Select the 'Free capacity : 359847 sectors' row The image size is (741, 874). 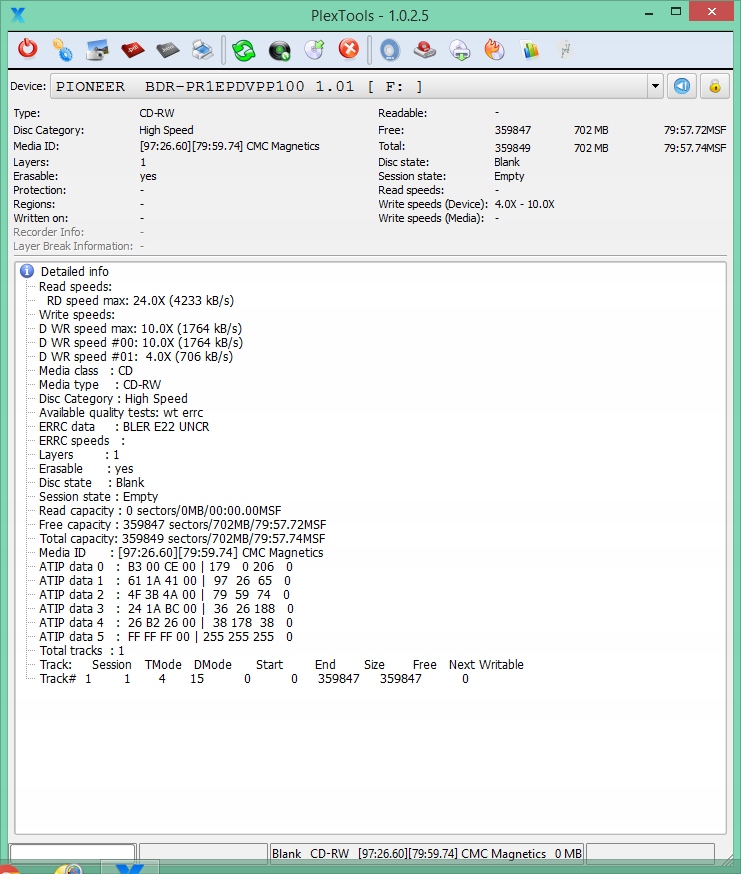click(182, 525)
